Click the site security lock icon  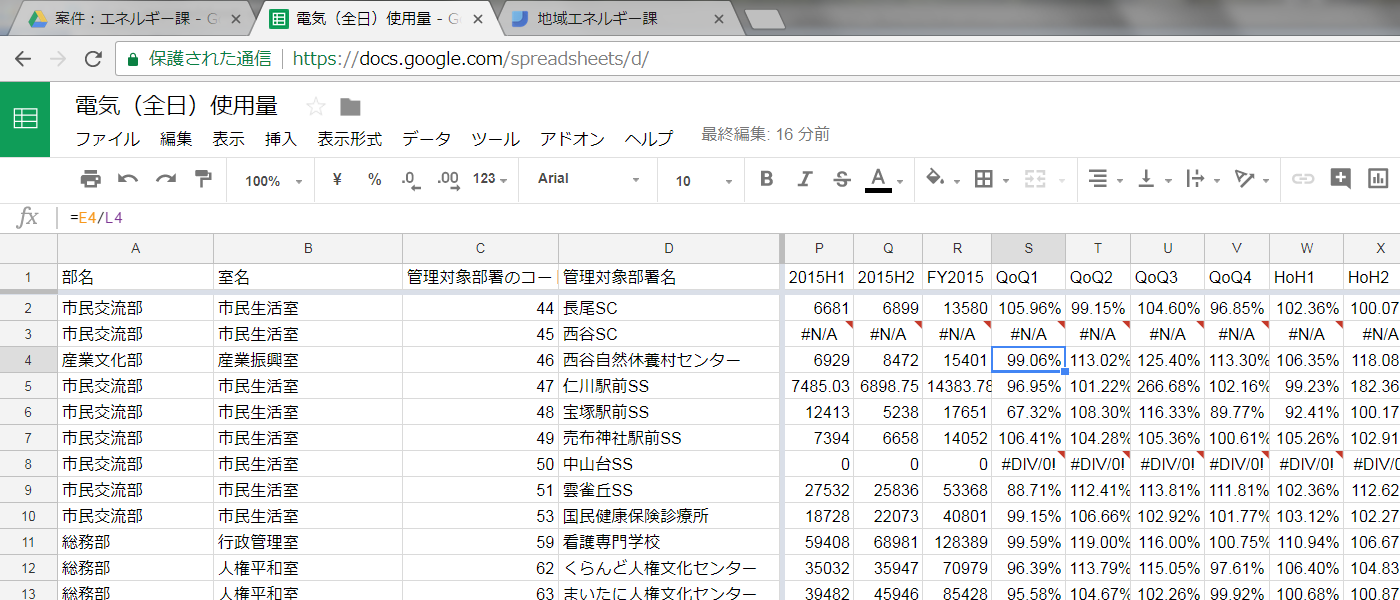(133, 59)
